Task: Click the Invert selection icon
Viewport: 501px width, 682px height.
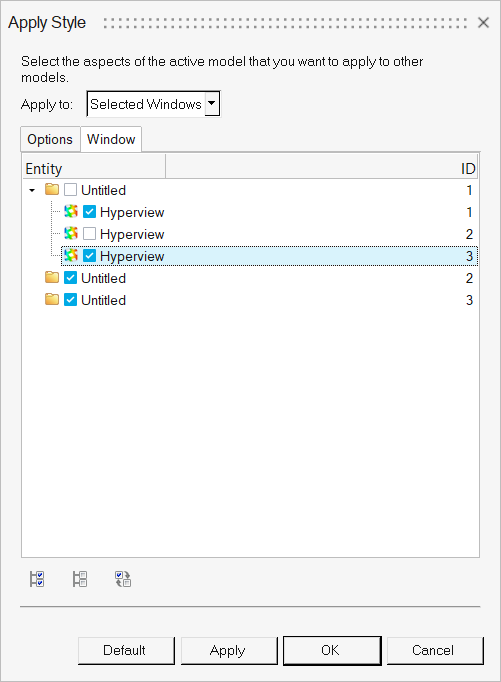Action: [123, 579]
